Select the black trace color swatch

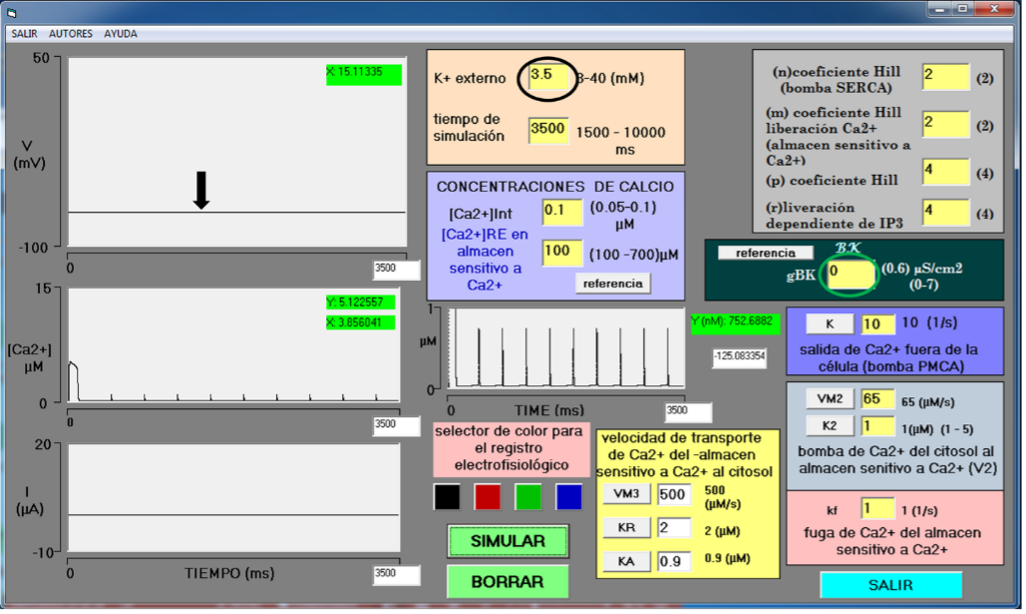(x=447, y=496)
